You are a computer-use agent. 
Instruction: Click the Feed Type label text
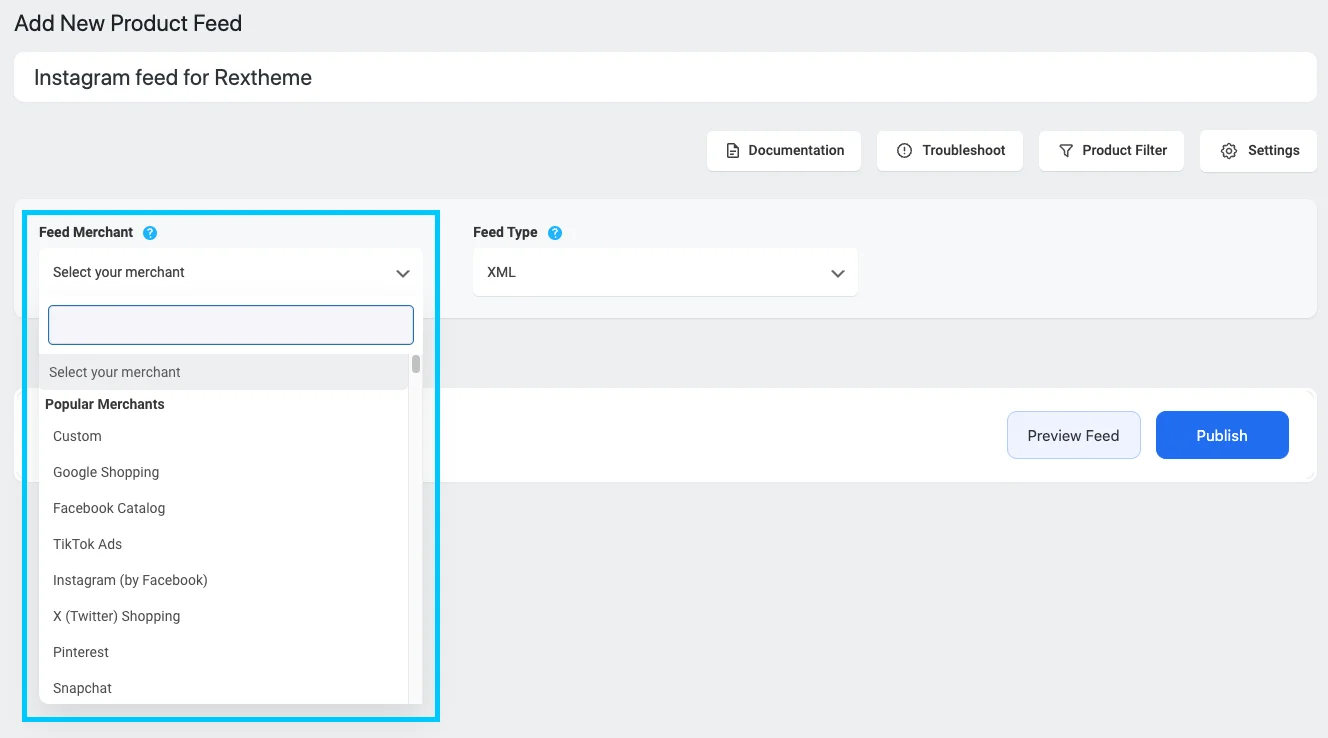505,232
